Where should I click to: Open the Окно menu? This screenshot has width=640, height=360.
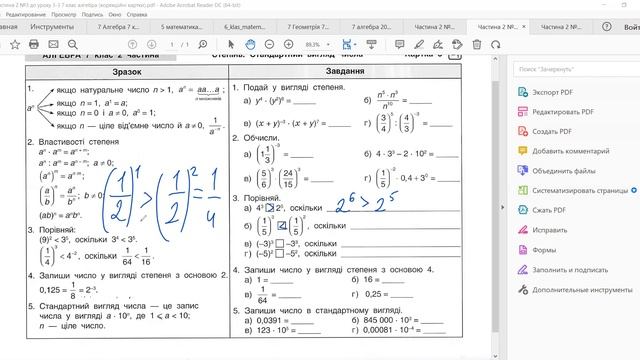[115, 14]
